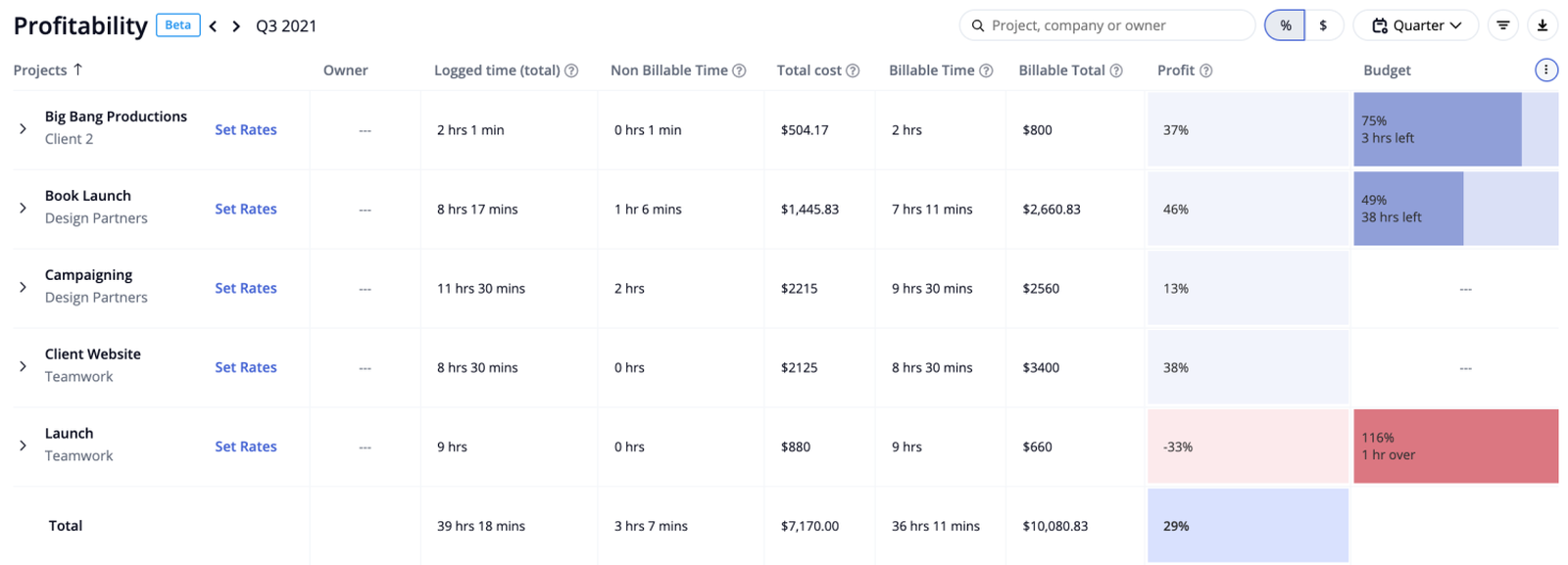Click the export download icon
This screenshot has width=1568, height=565.
click(x=1544, y=24)
